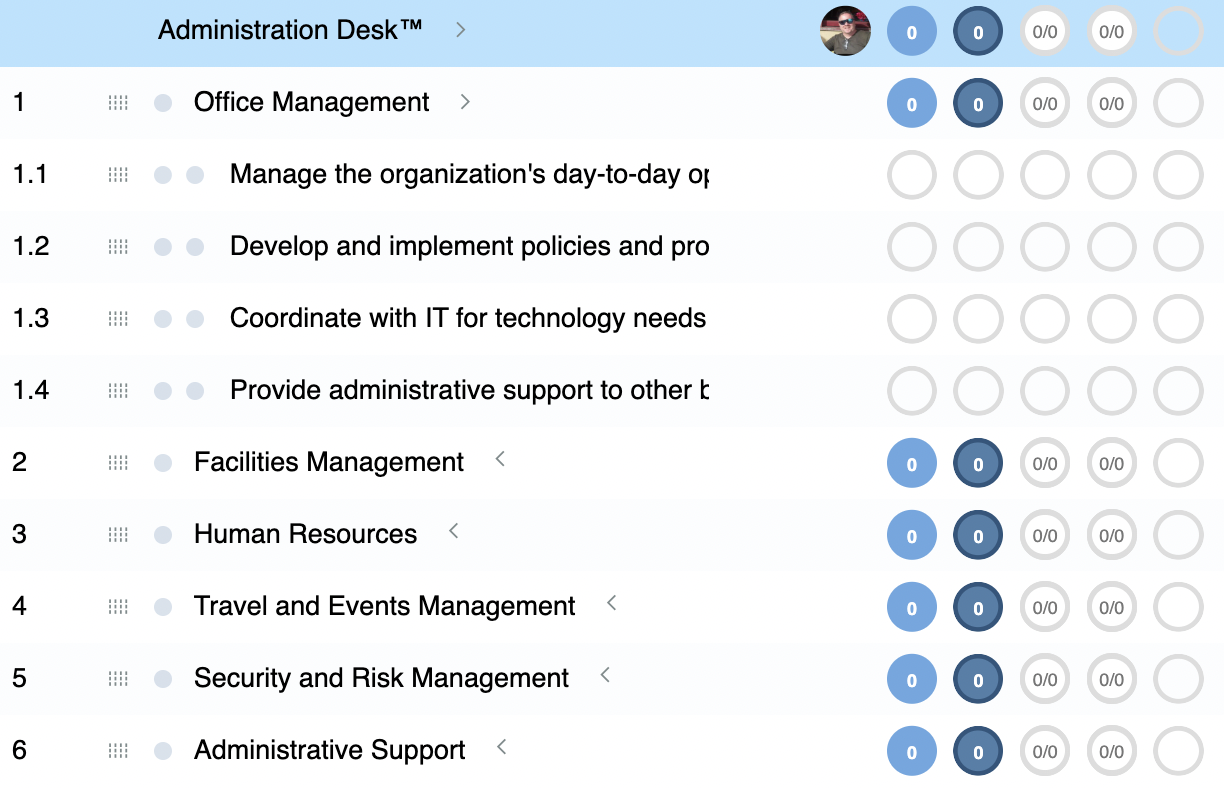This screenshot has height=788, width=1224.
Task: Click drag handle icon for Human Resources
Action: [118, 535]
